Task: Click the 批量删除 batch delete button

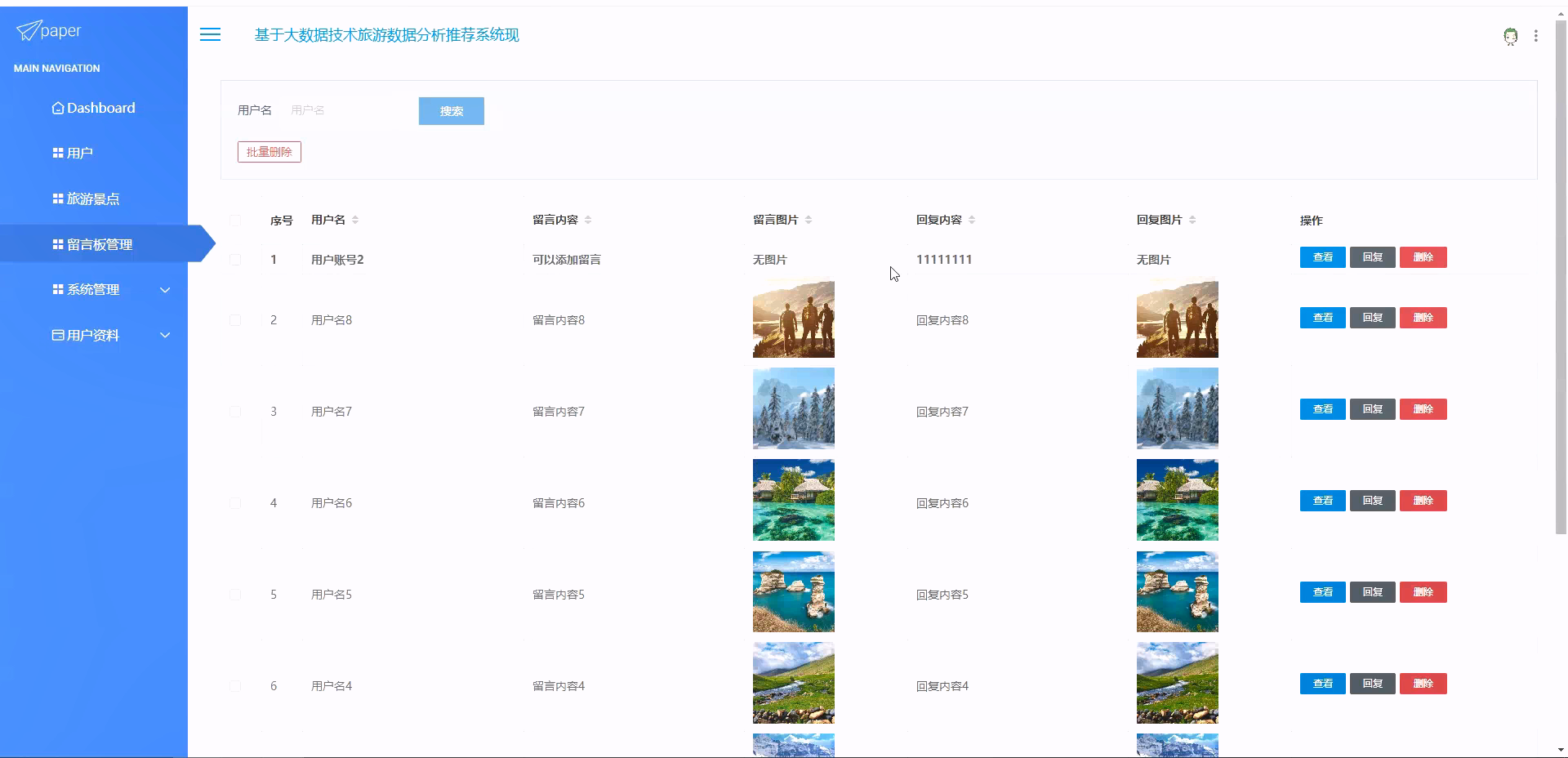Action: 269,152
